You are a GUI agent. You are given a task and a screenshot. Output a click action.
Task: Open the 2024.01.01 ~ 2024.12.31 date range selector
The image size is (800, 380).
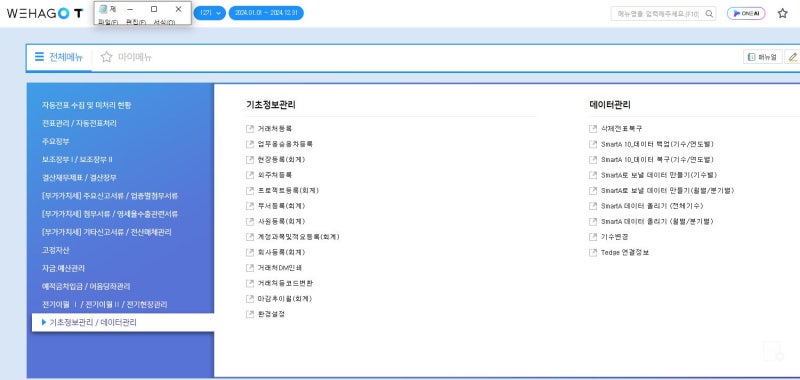[266, 13]
